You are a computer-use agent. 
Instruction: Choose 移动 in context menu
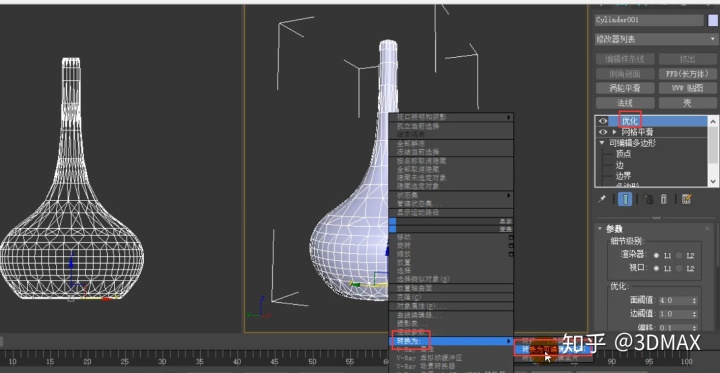click(x=404, y=237)
